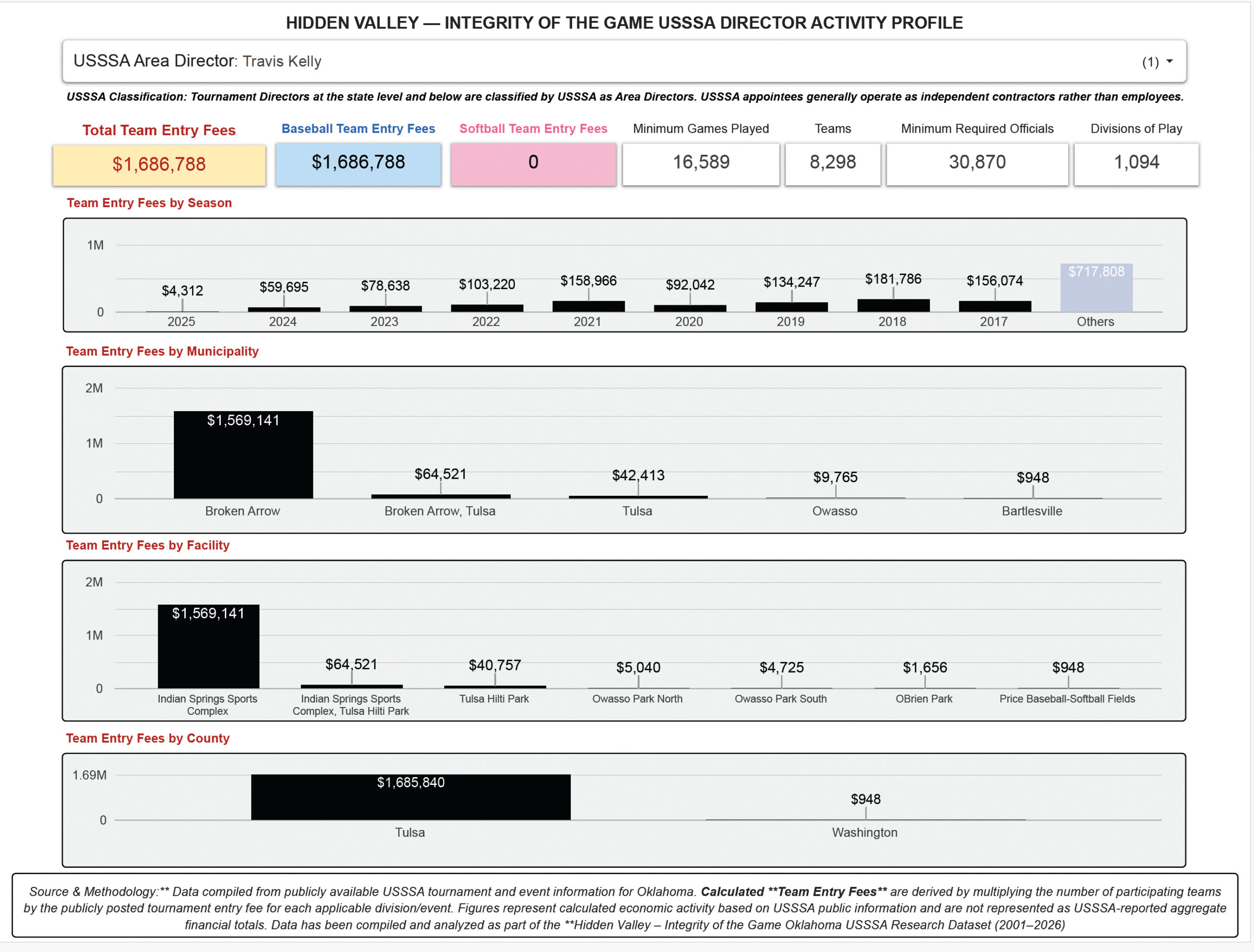Click the 2022 axis label in Season chart
This screenshot has height=952, width=1254.
point(486,321)
